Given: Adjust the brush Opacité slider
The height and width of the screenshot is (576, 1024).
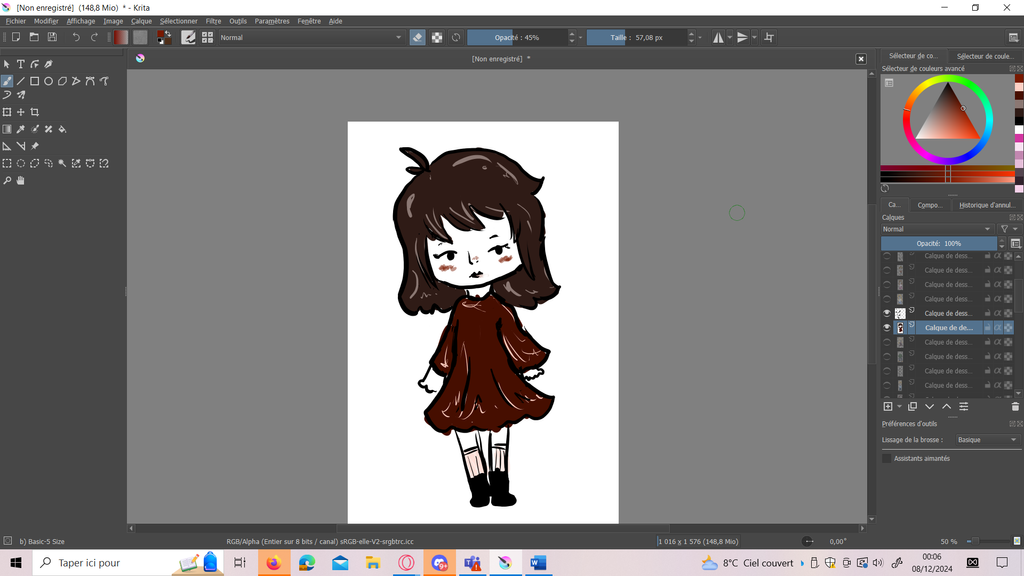Looking at the screenshot, I should (x=517, y=37).
